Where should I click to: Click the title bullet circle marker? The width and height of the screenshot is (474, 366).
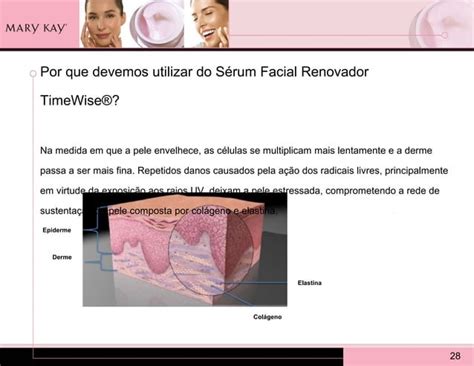point(33,73)
